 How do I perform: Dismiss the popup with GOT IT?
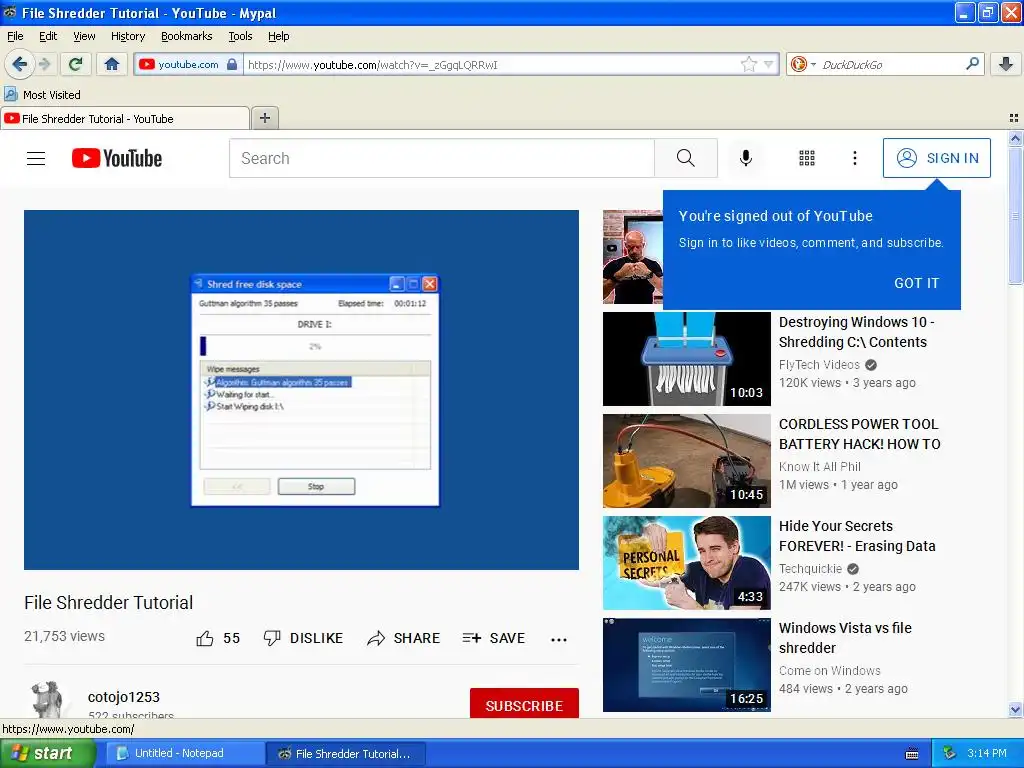[x=916, y=283]
